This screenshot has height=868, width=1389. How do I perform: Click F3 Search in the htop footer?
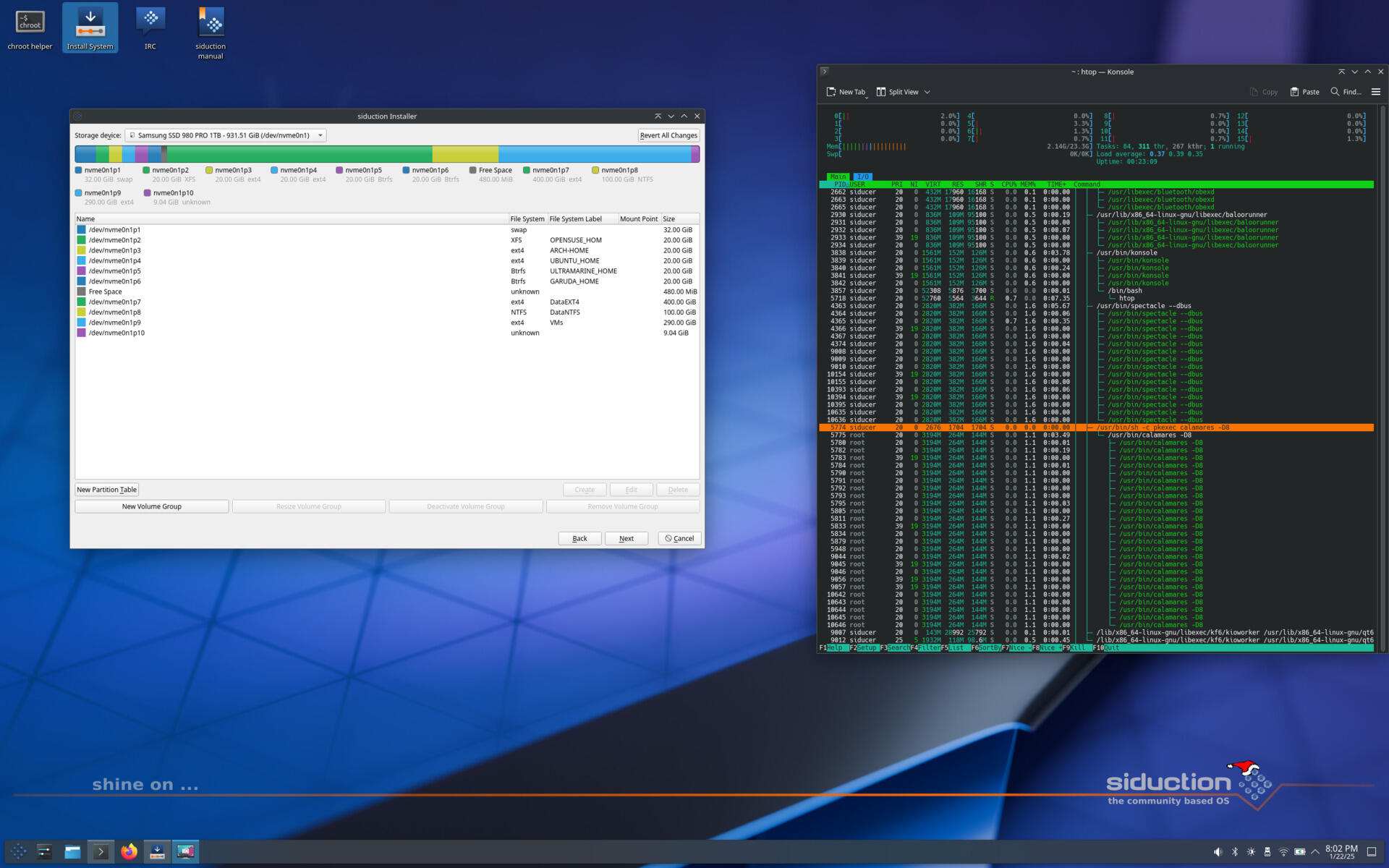coord(894,648)
